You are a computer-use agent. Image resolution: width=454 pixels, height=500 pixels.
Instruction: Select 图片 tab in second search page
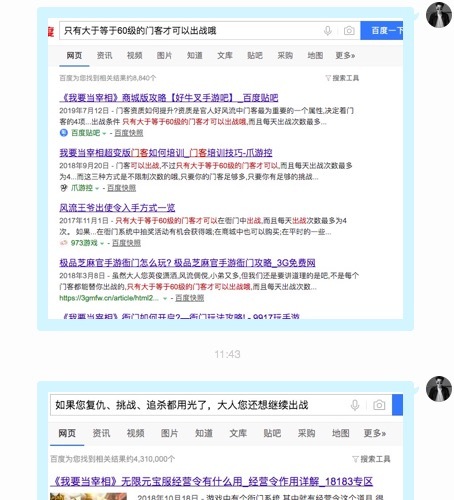[170, 433]
